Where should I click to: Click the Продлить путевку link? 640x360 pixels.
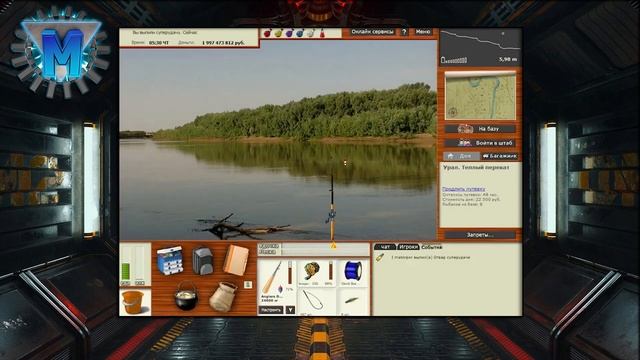click(x=463, y=189)
